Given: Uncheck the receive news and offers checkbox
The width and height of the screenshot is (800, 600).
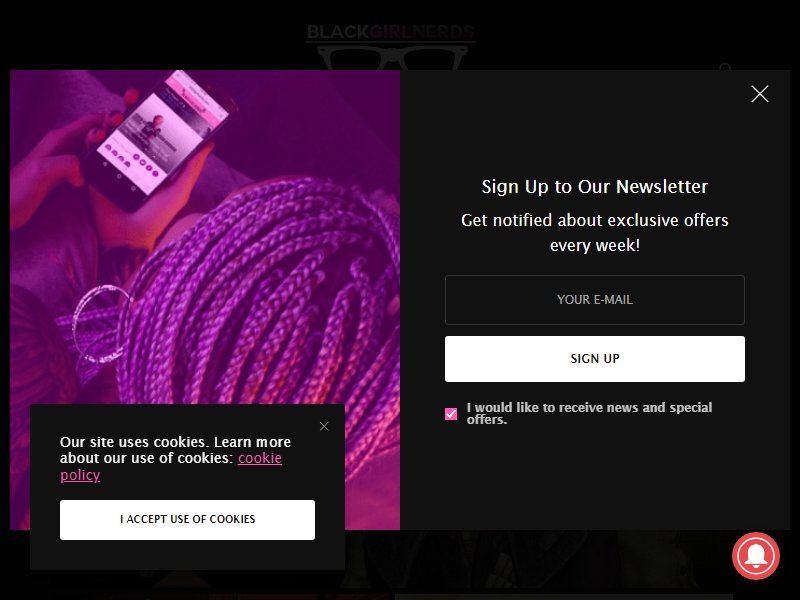Looking at the screenshot, I should 451,414.
